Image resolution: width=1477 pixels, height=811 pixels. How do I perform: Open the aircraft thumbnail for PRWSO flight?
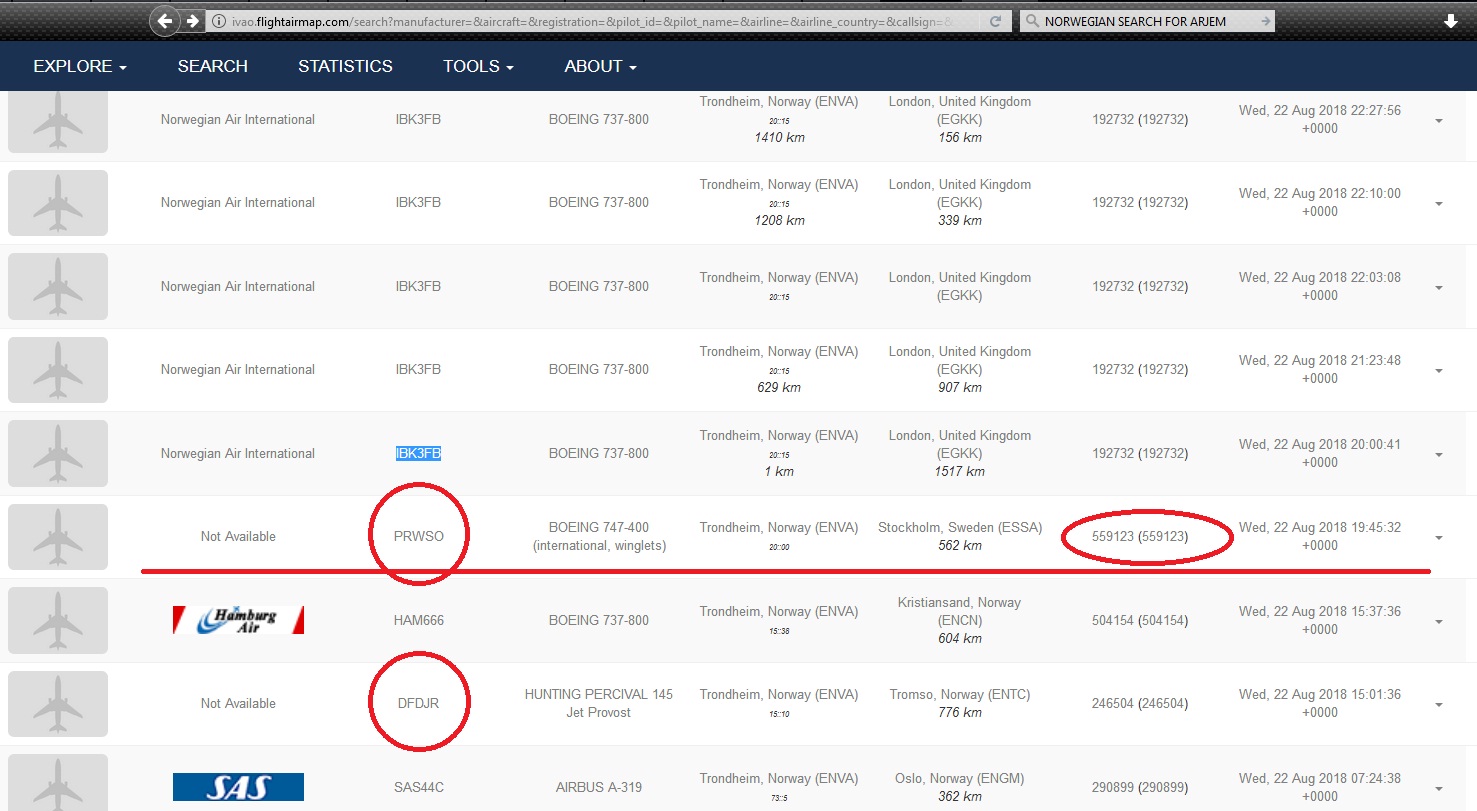57,537
